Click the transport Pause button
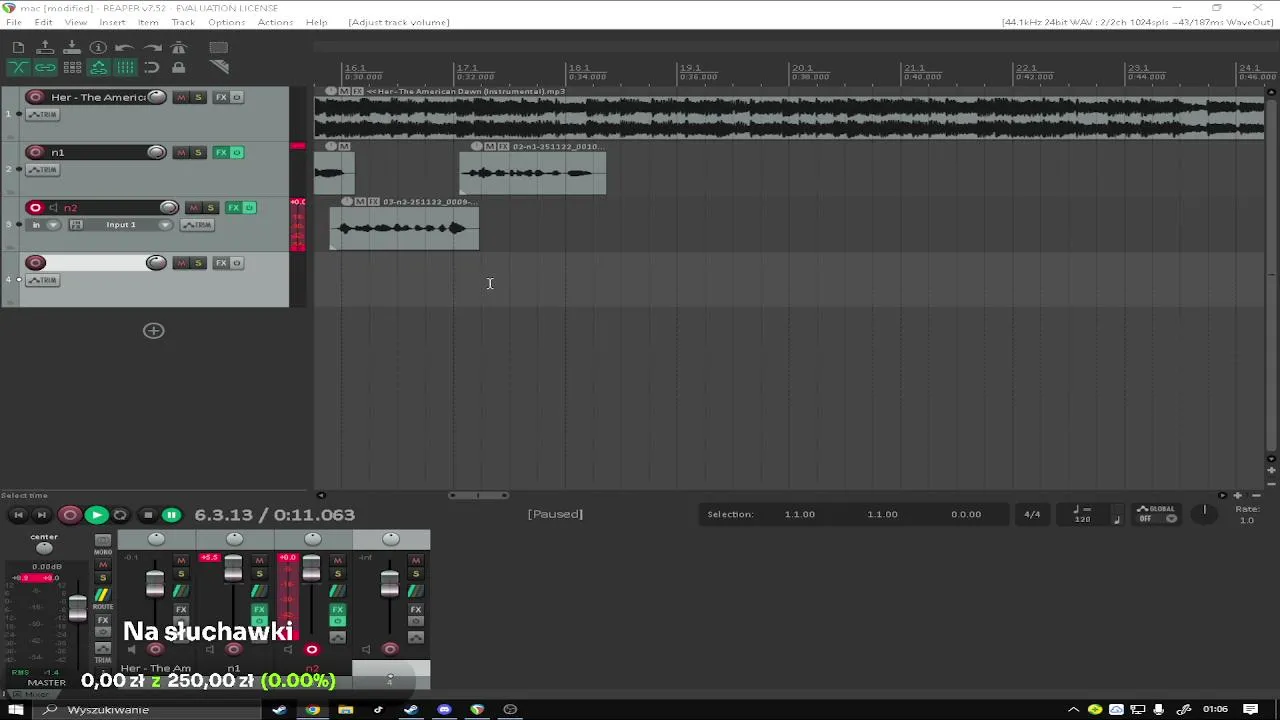This screenshot has width=1280, height=720. coord(171,515)
